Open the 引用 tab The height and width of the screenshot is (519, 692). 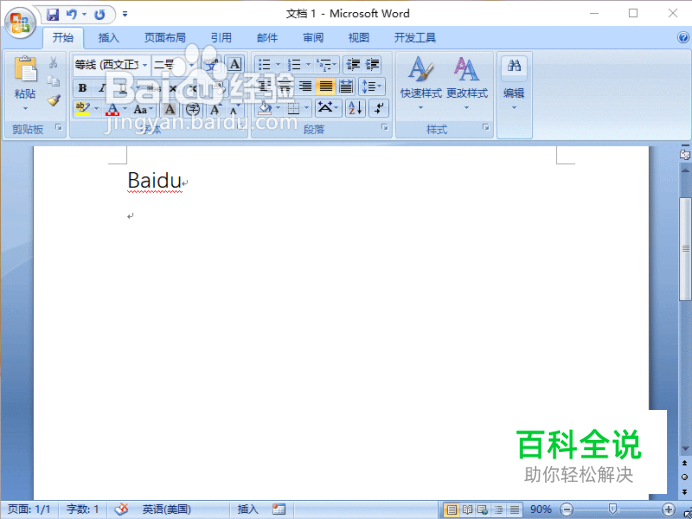click(x=221, y=38)
